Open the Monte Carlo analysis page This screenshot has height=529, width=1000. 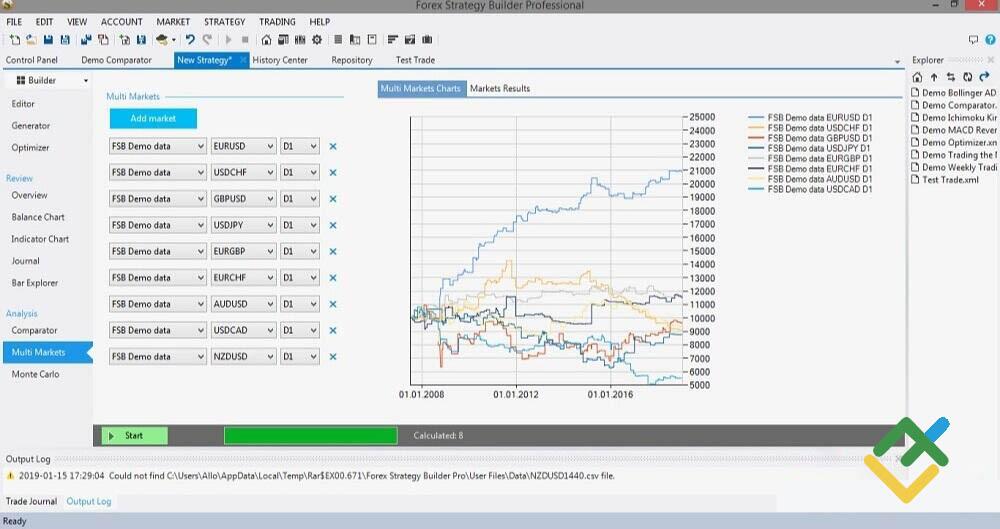35,375
